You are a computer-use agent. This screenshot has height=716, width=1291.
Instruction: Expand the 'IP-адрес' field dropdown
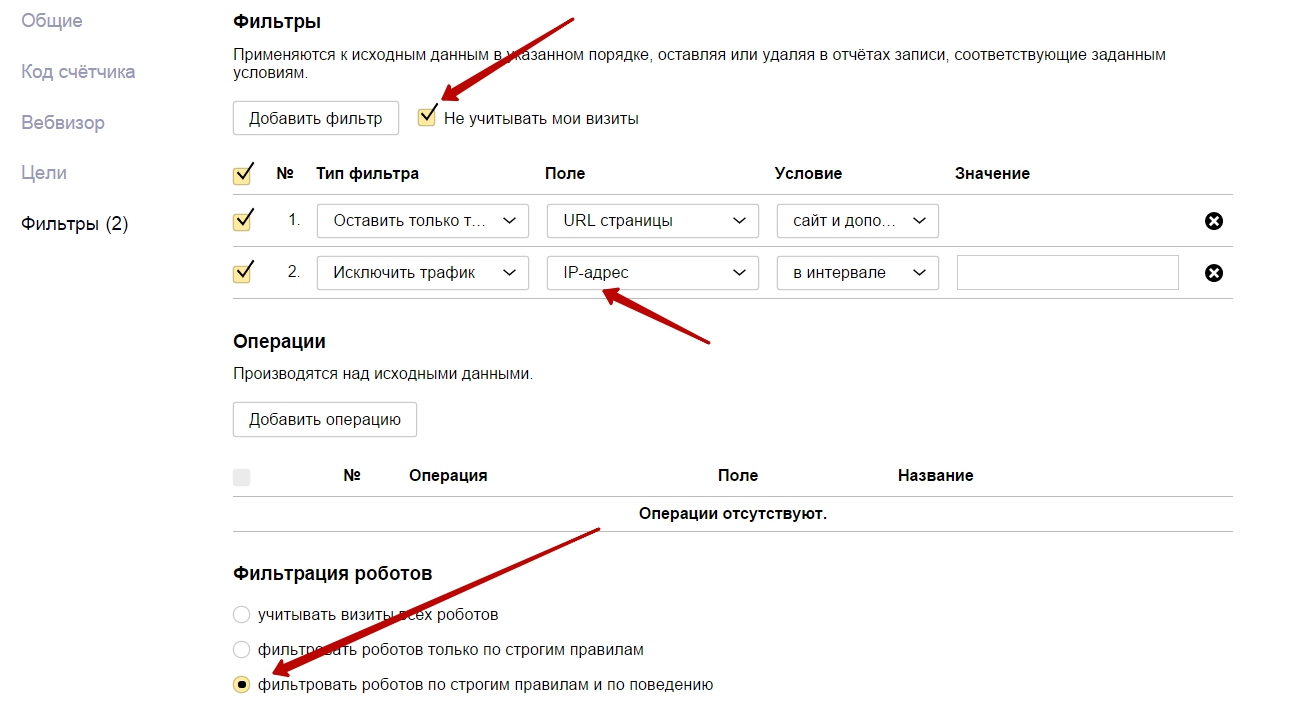652,272
